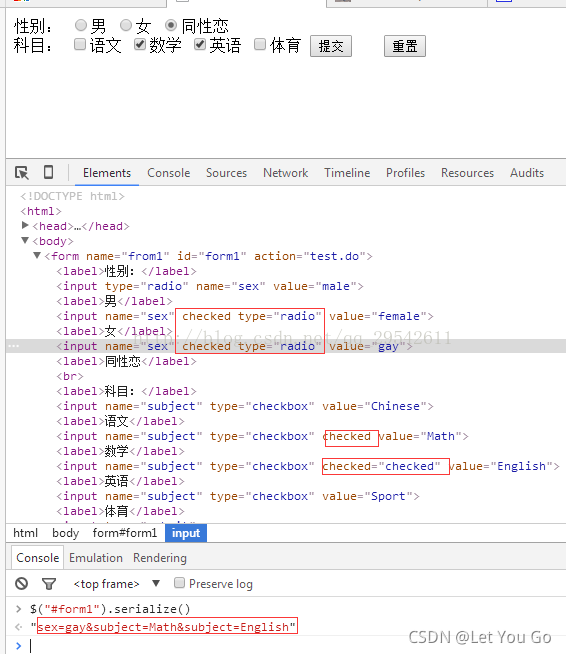The height and width of the screenshot is (654, 566).
Task: Select the checkbox input row with value Math
Action: pyautogui.click(x=262, y=436)
